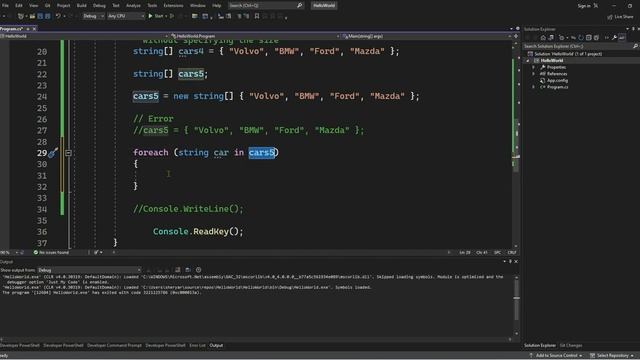640x360 pixels.
Task: Click Add to Source Control
Action: click(x=556, y=356)
